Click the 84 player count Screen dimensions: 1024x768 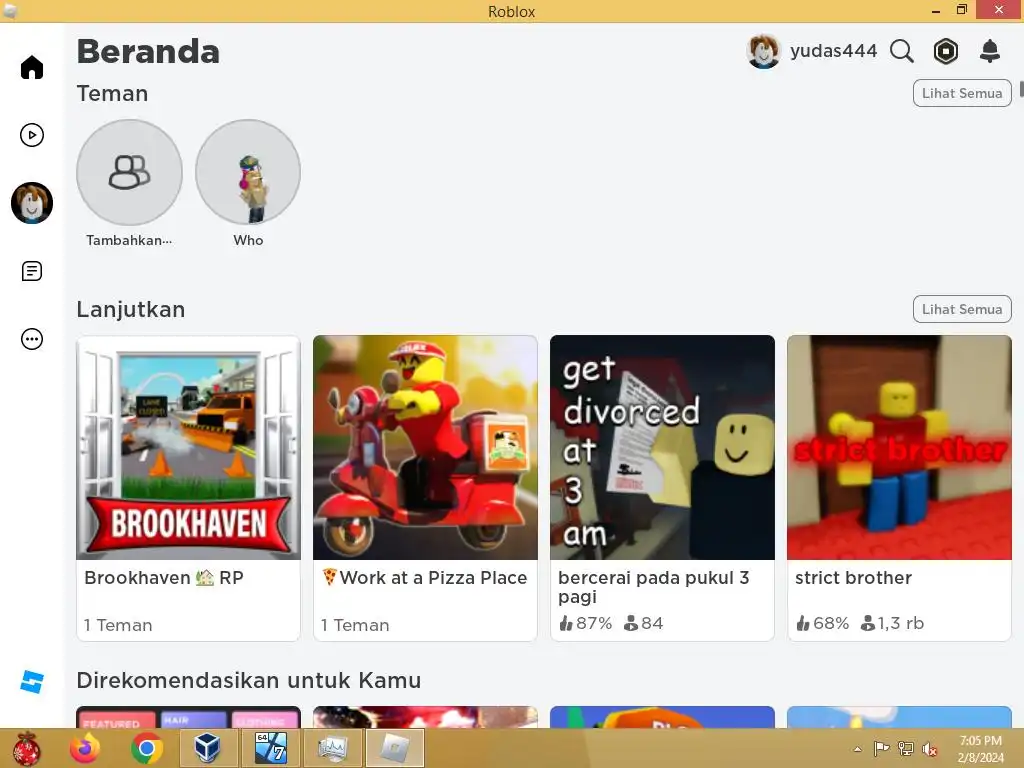coord(643,623)
